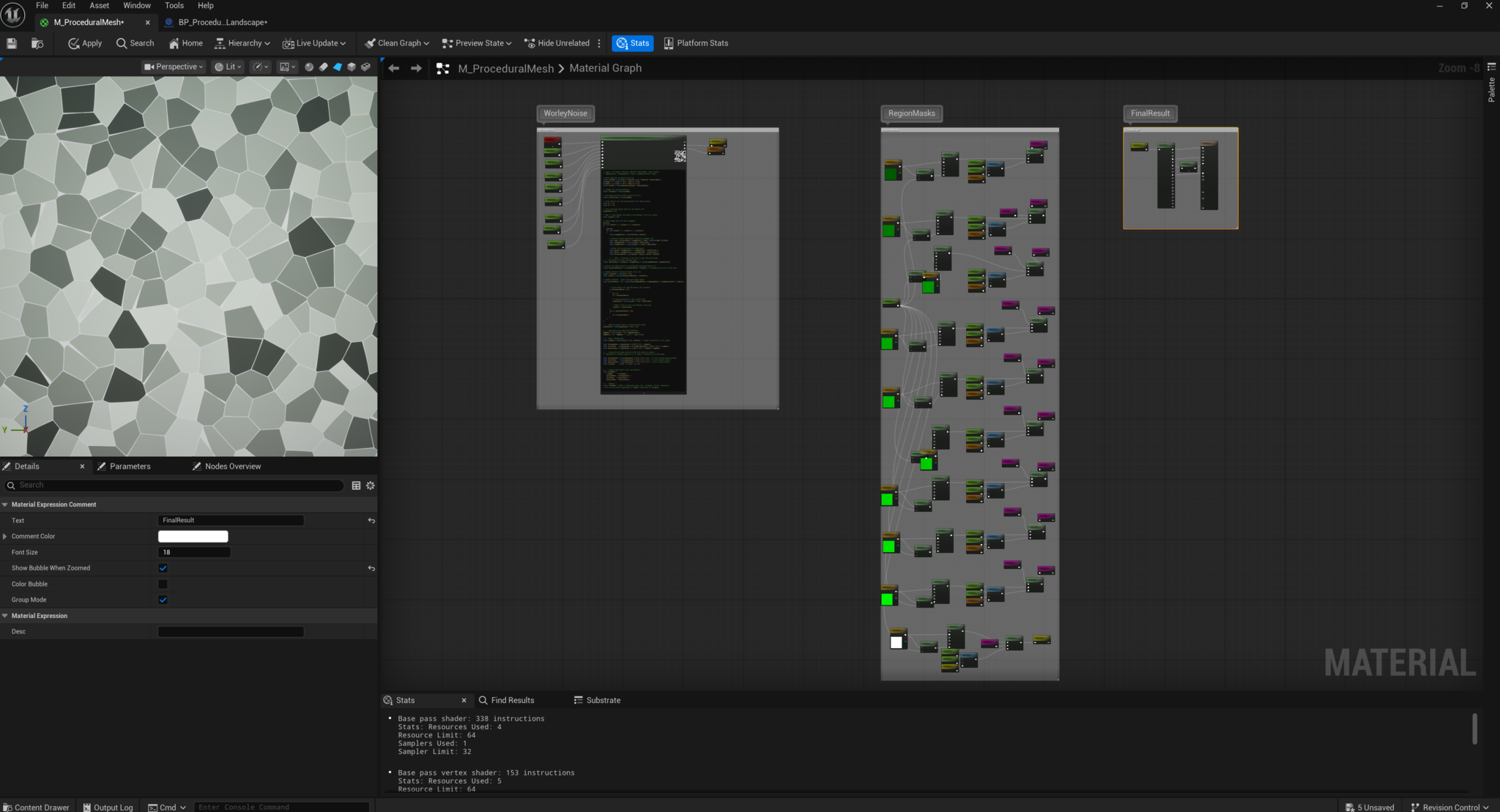Toggle the Stats button
Image resolution: width=1500 pixels, height=812 pixels.
pos(633,43)
